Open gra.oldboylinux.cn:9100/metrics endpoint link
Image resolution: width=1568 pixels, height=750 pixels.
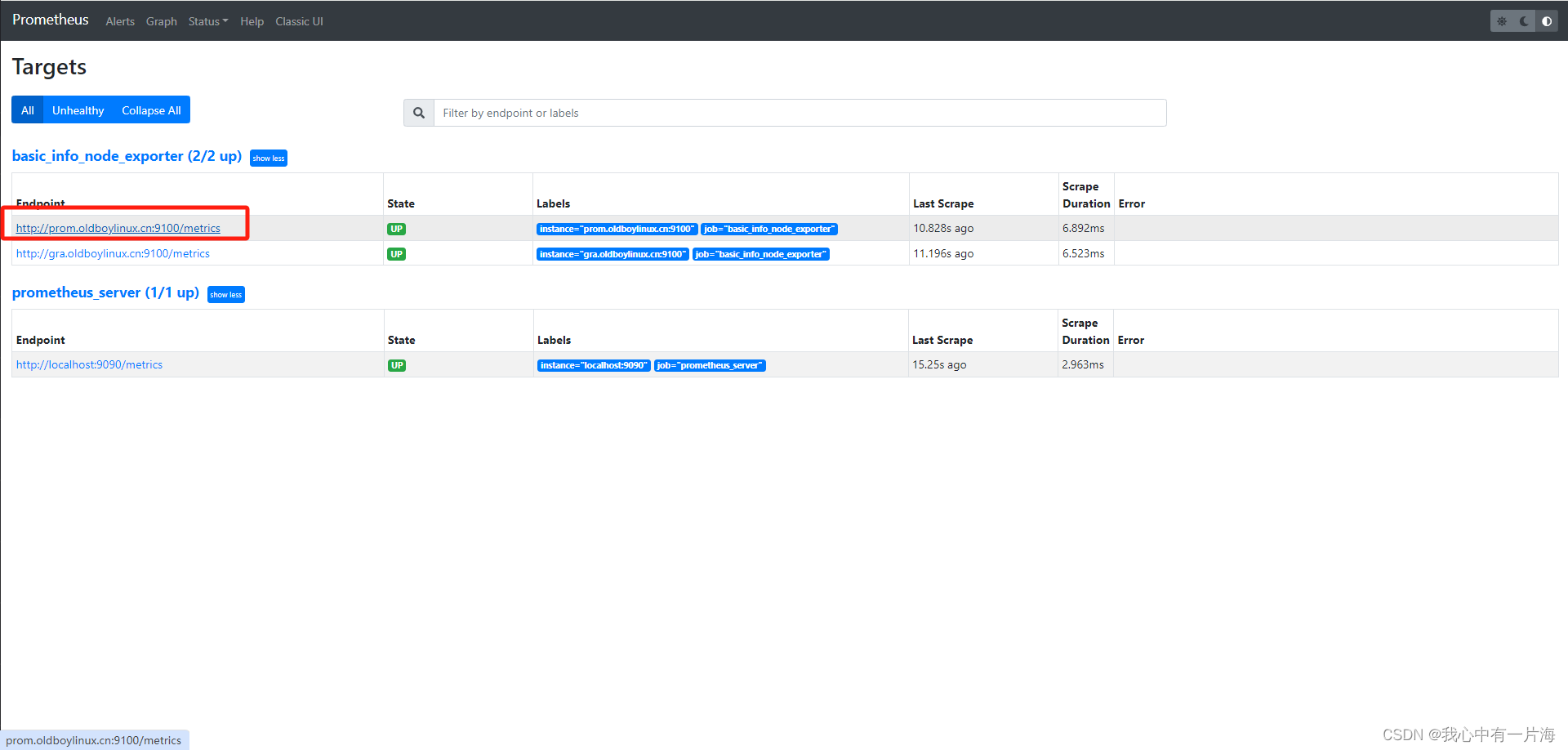113,253
